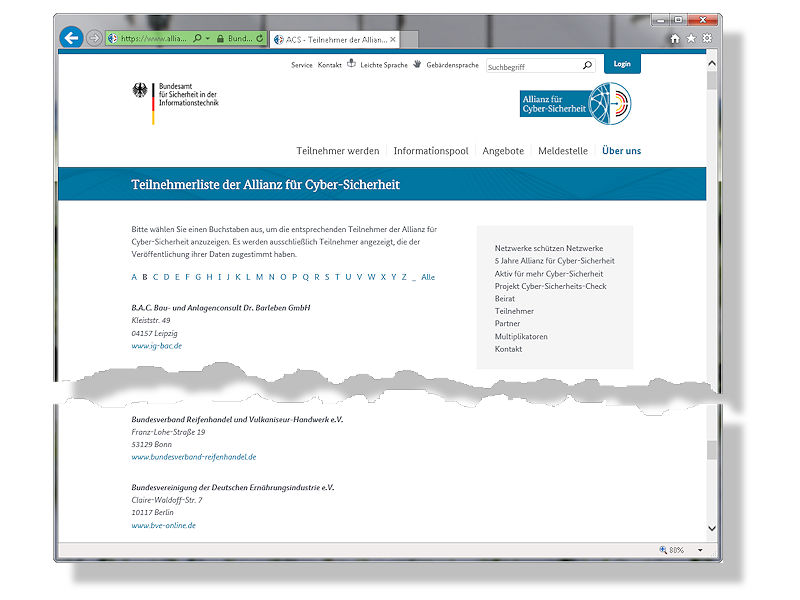Click the Login button

622,64
